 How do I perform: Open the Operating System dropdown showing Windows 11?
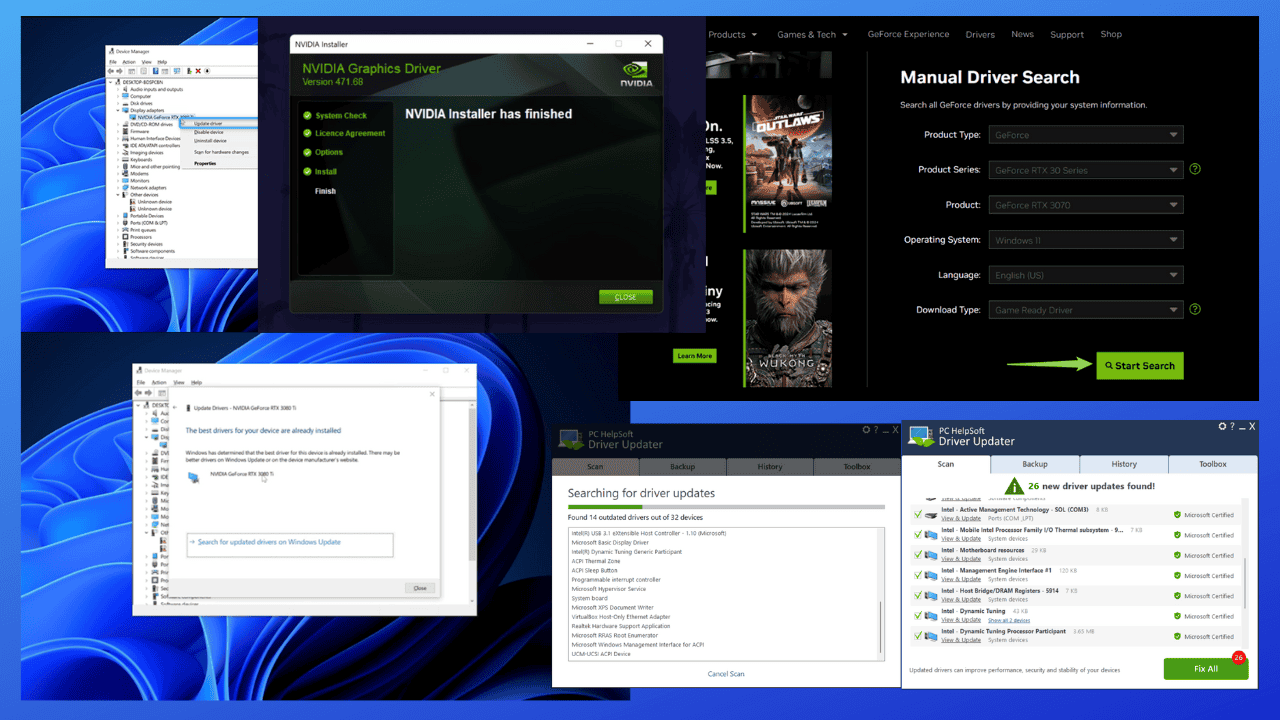point(1085,239)
